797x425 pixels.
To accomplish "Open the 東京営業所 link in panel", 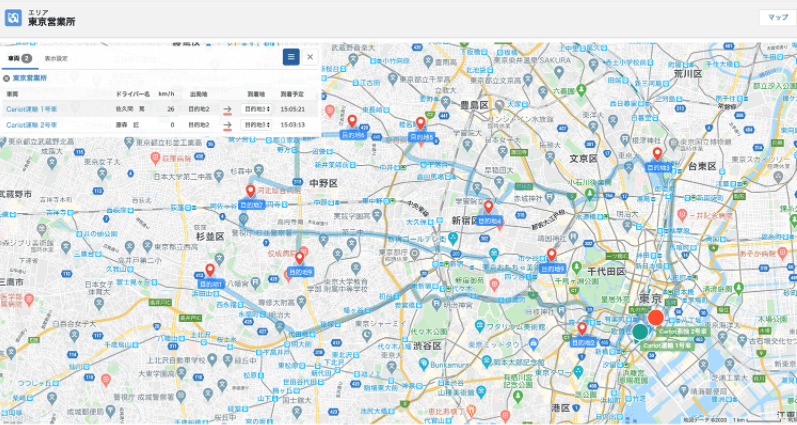I will 29,78.
